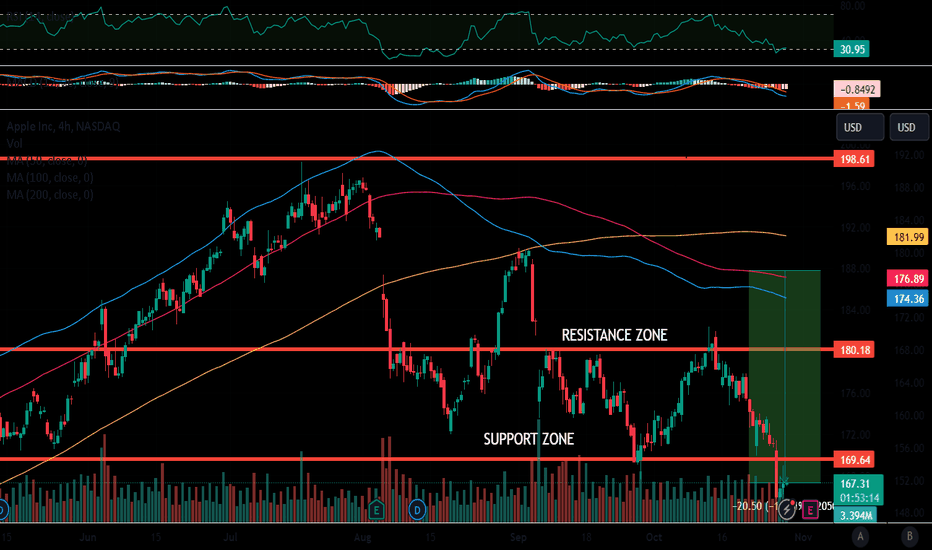The height and width of the screenshot is (550, 932).
Task: Open the left USD currency selector
Action: (859, 127)
